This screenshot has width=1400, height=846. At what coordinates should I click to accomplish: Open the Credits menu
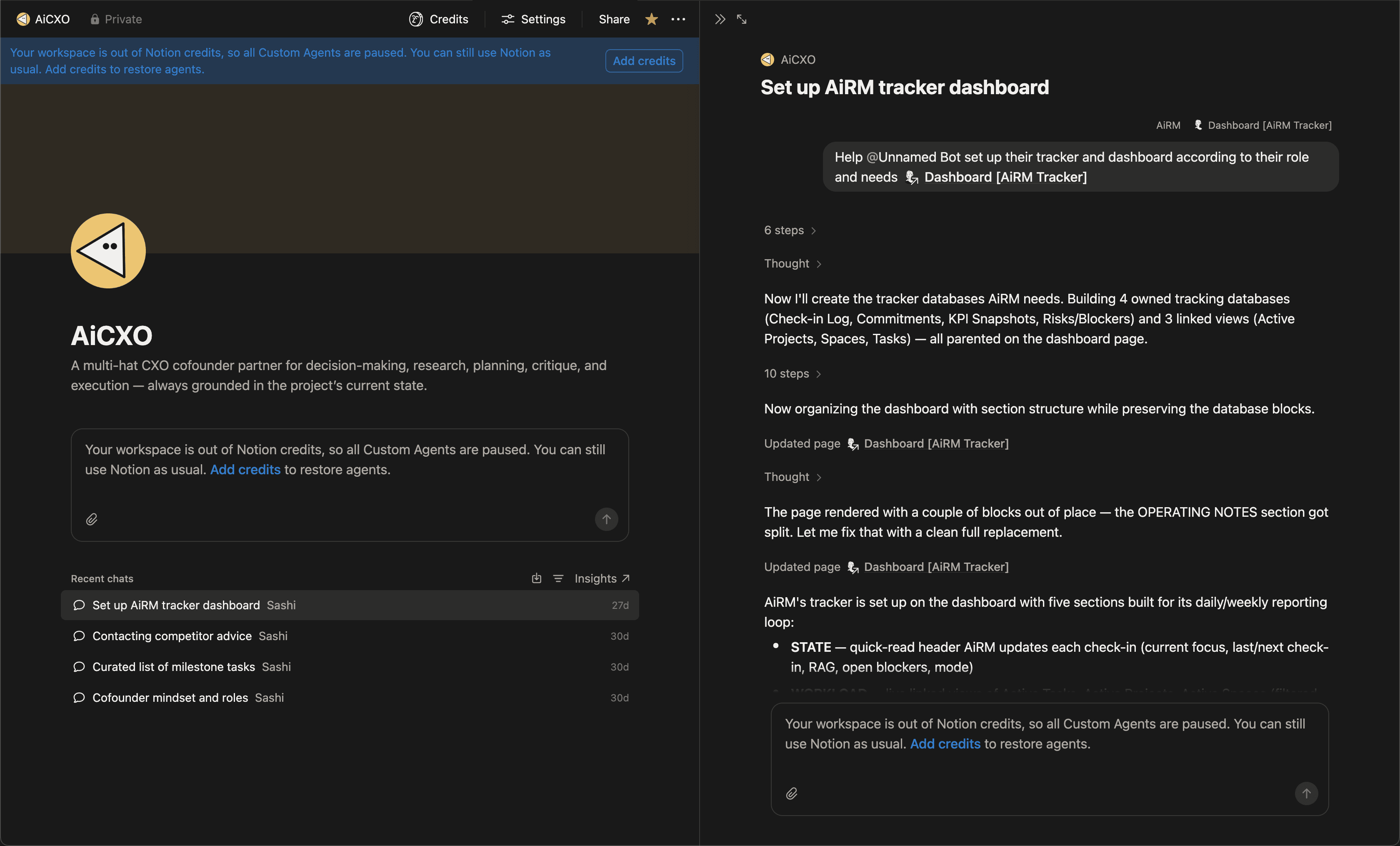coord(439,19)
